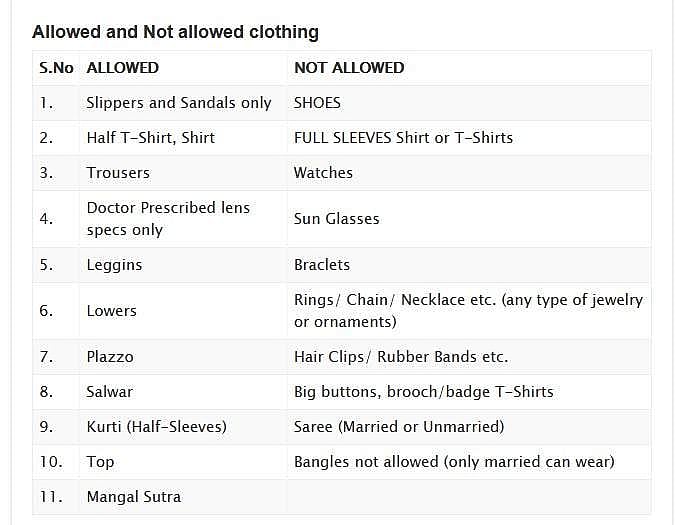Click the 'Leggins' cell
Screen dimensions: 676x525
point(114,265)
